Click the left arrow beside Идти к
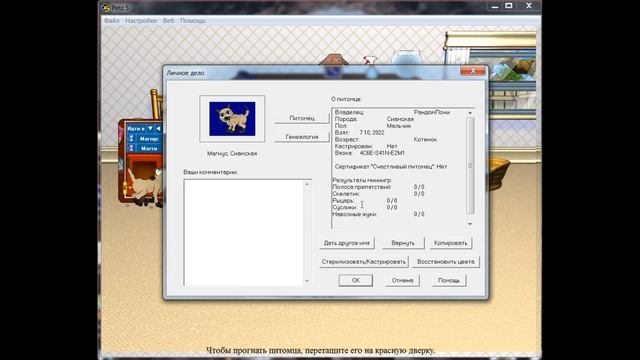Viewport: 640px width, 360px height. [x=158, y=129]
